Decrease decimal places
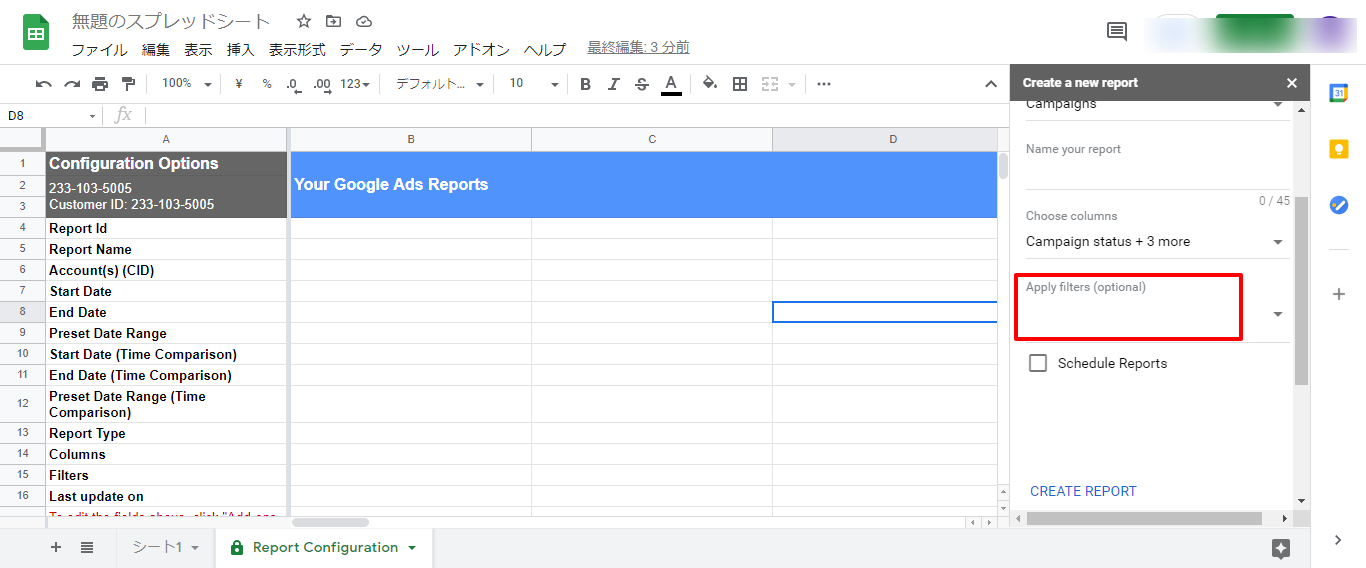Screen dimensions: 1366x568 (x=293, y=84)
